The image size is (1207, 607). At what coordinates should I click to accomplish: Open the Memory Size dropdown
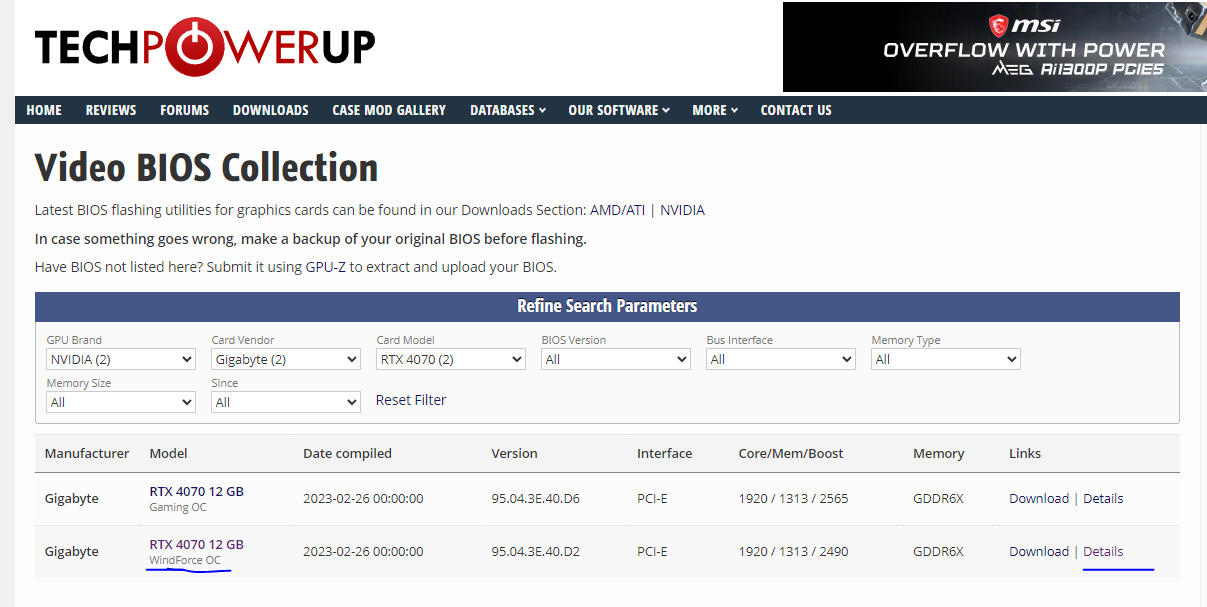[121, 402]
